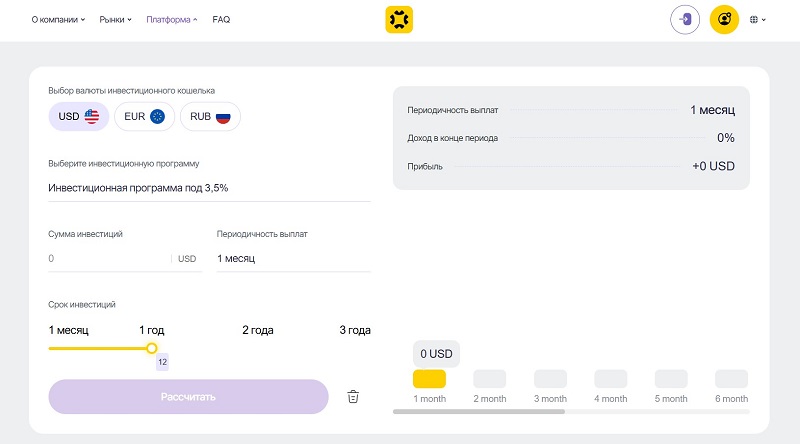Select the 4 month chart bar
The image size is (800, 444).
[610, 379]
